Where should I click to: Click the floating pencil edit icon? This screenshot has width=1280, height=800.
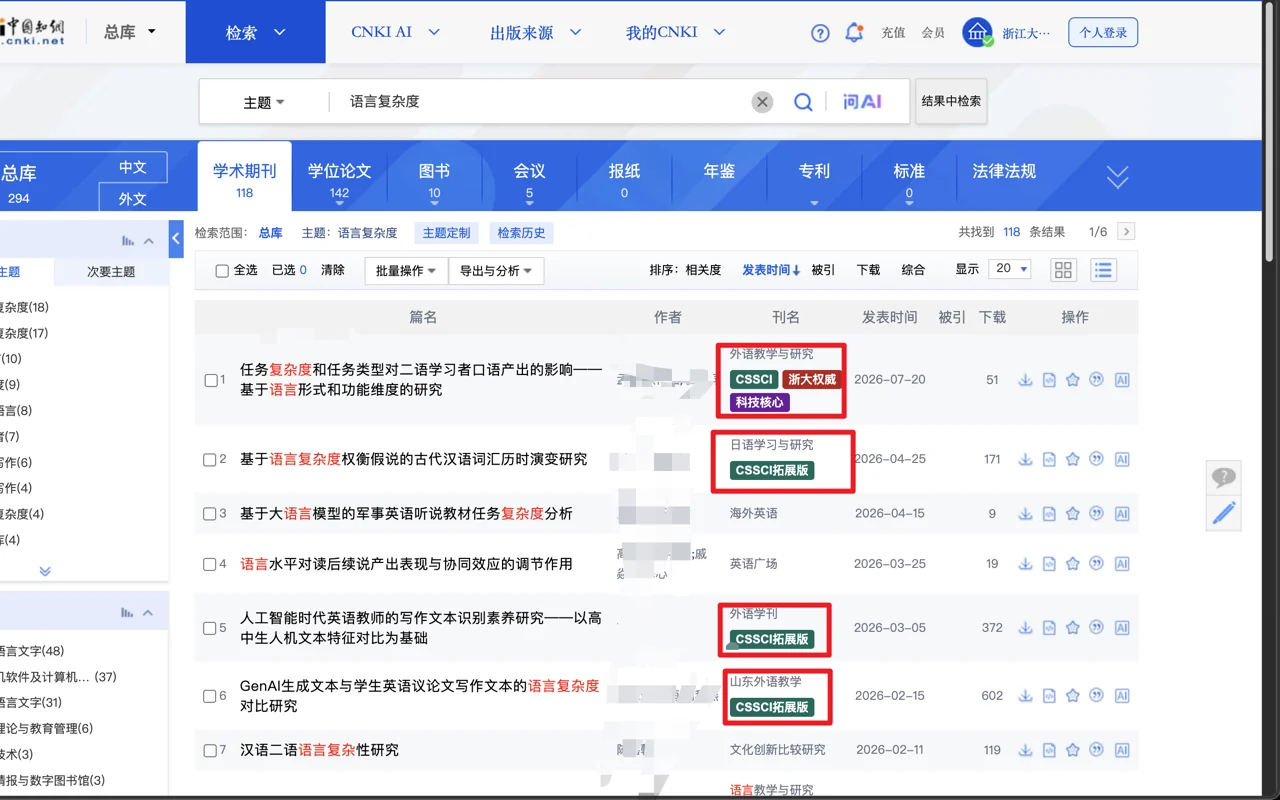(x=1224, y=513)
